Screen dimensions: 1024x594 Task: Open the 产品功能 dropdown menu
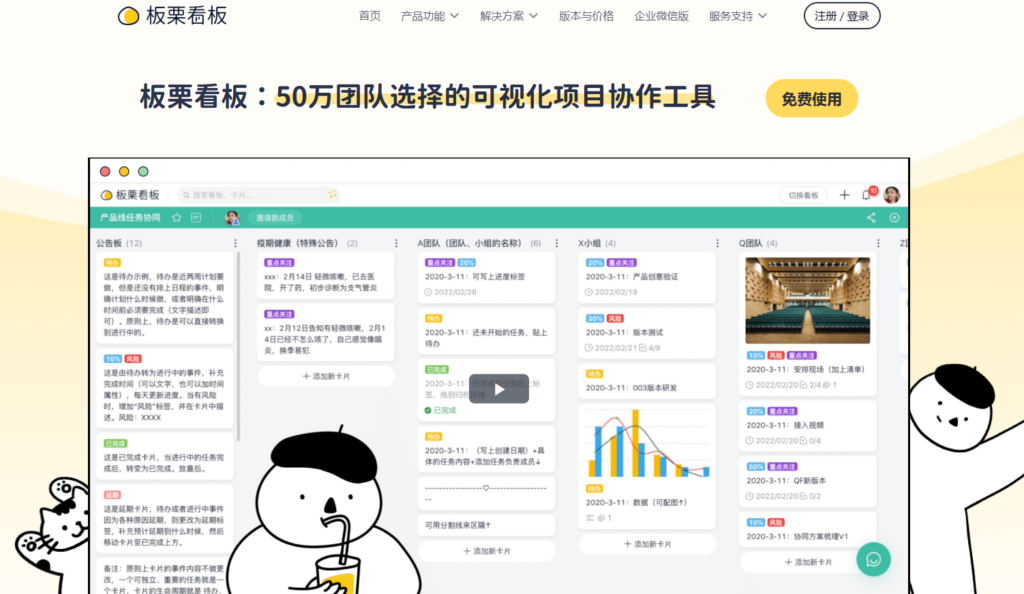coord(423,16)
